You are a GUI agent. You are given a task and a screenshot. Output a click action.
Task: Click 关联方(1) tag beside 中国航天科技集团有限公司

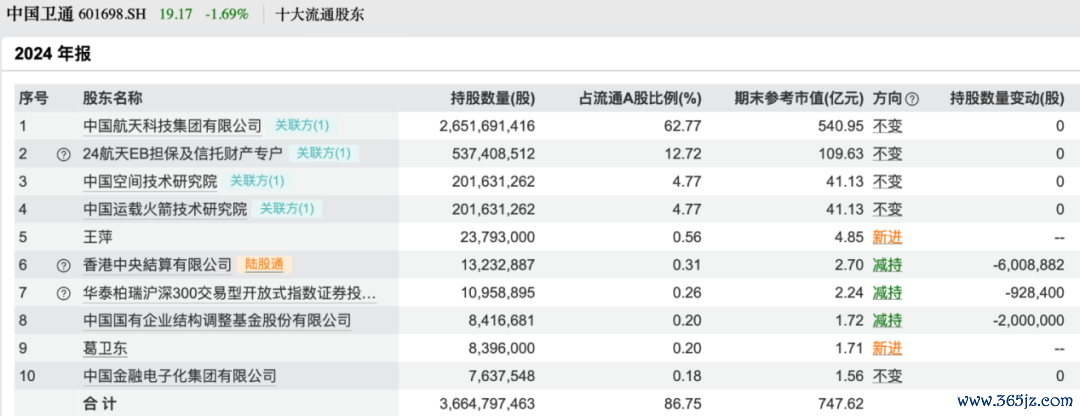[x=301, y=126]
